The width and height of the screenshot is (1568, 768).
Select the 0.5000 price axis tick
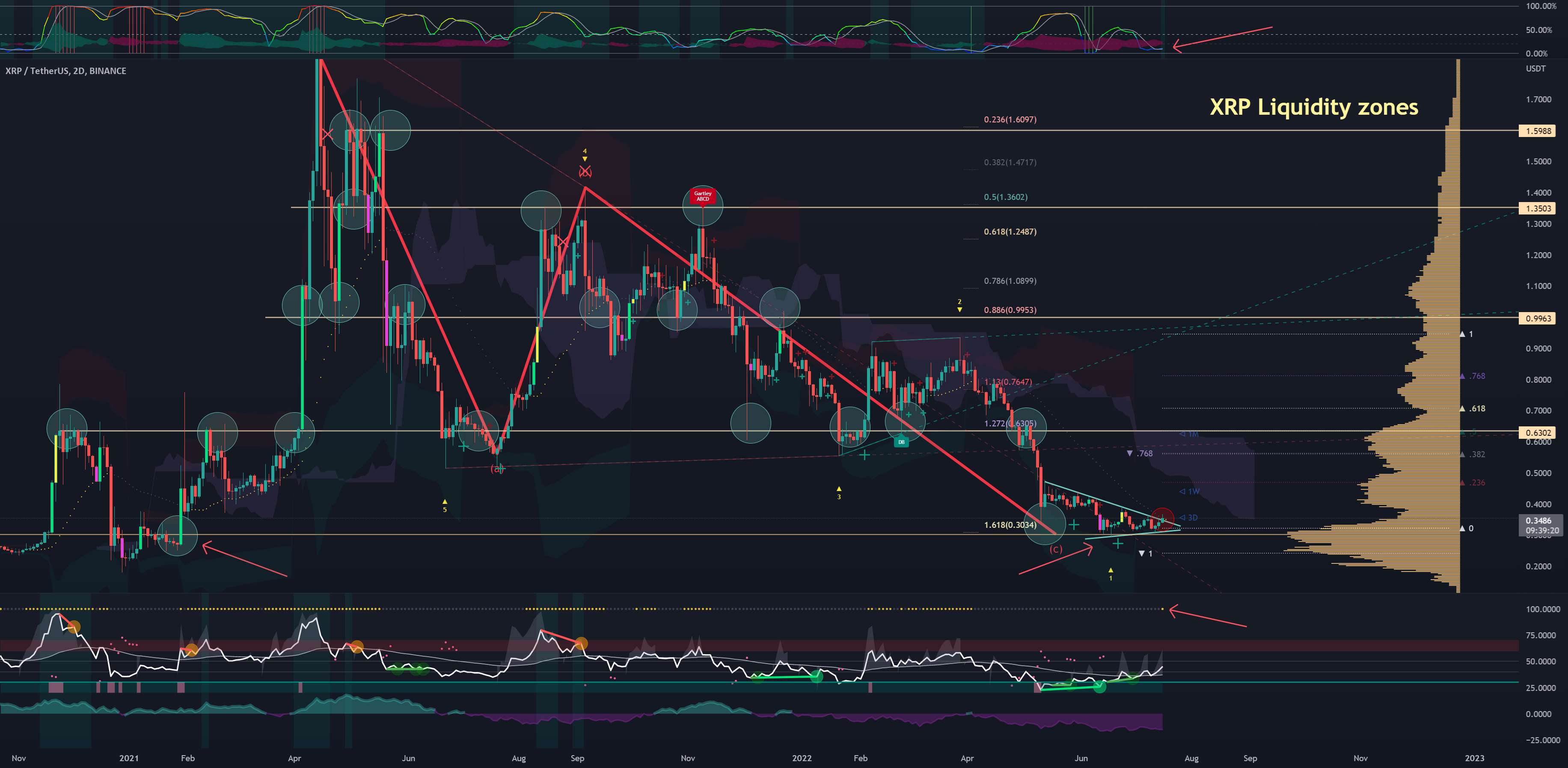[x=1538, y=473]
